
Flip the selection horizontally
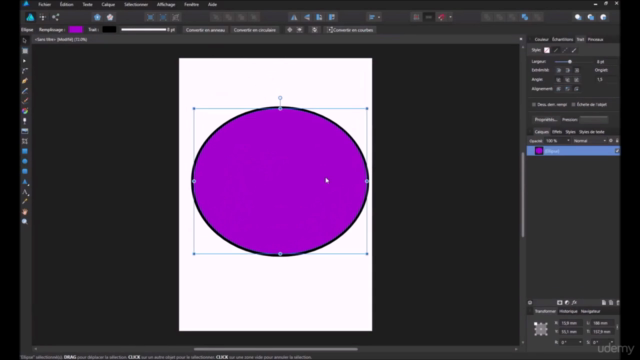coord(294,17)
